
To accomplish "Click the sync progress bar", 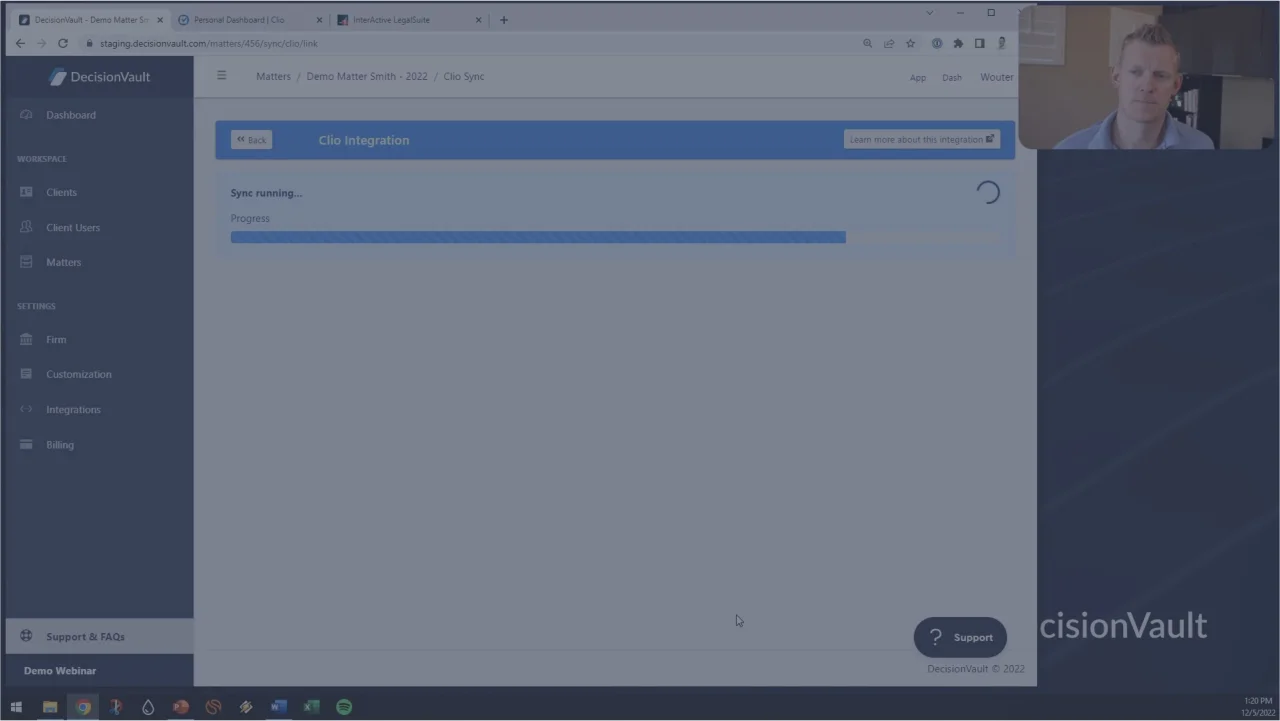I will (x=613, y=238).
